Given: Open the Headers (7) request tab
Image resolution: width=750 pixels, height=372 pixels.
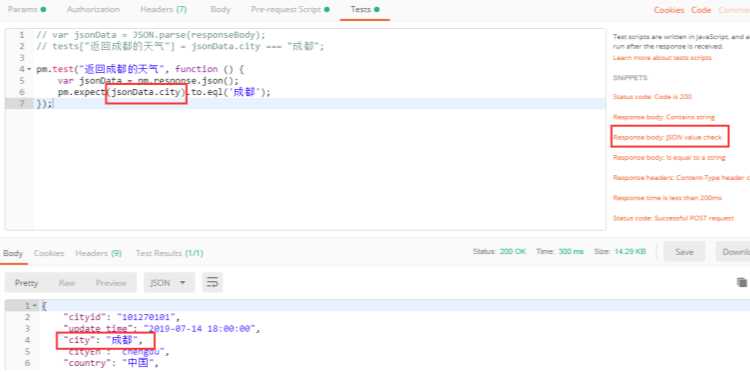Looking at the screenshot, I should pos(164,10).
